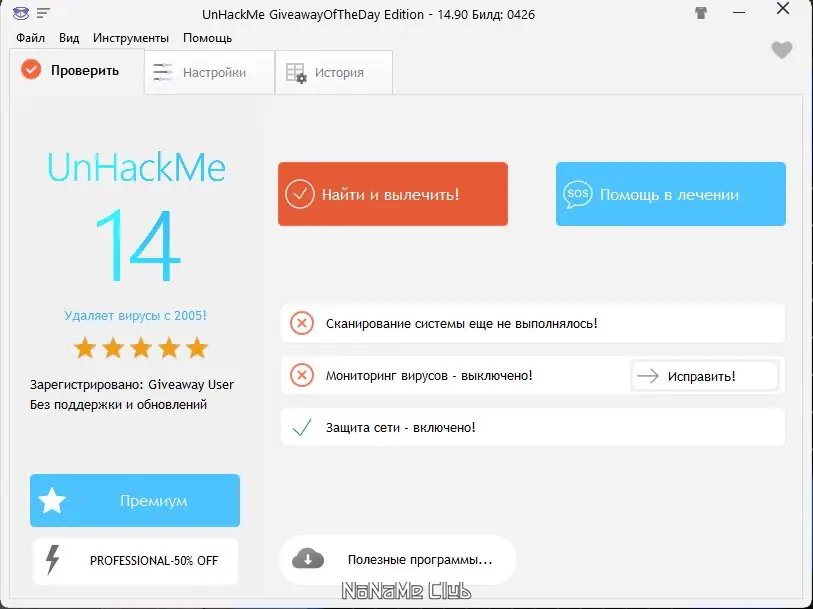Open the hamburger lines icon in title bar

coord(43,12)
